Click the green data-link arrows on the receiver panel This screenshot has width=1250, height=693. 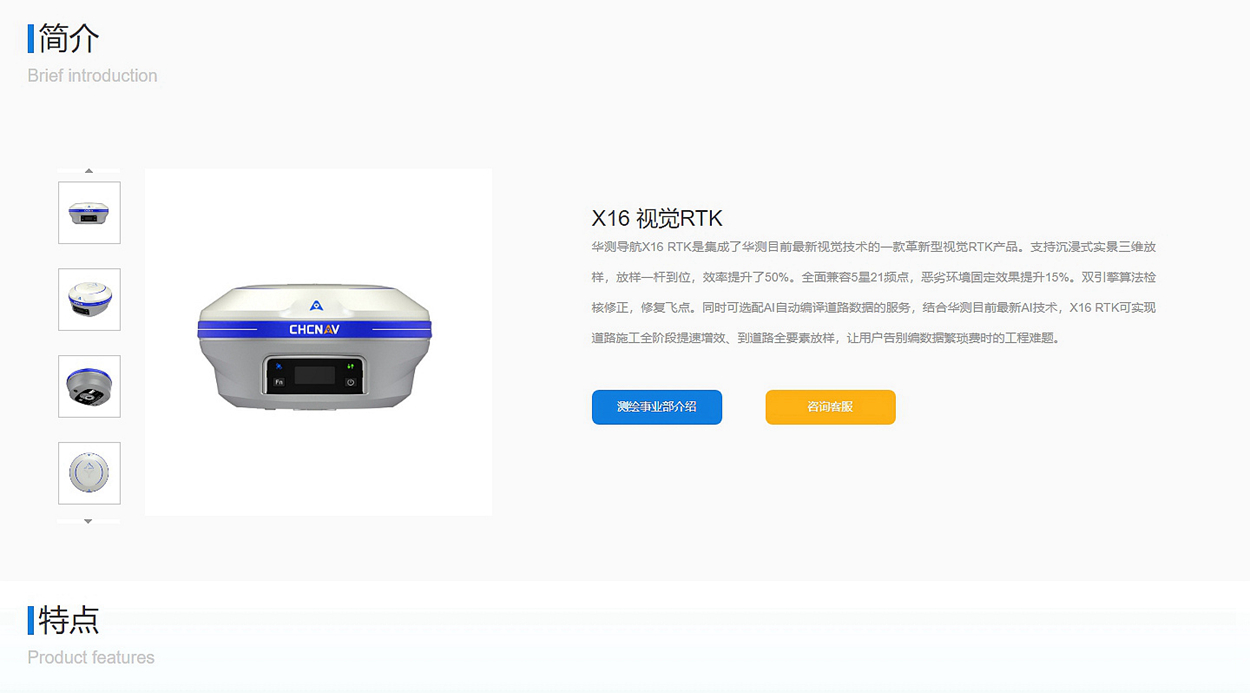click(x=351, y=367)
